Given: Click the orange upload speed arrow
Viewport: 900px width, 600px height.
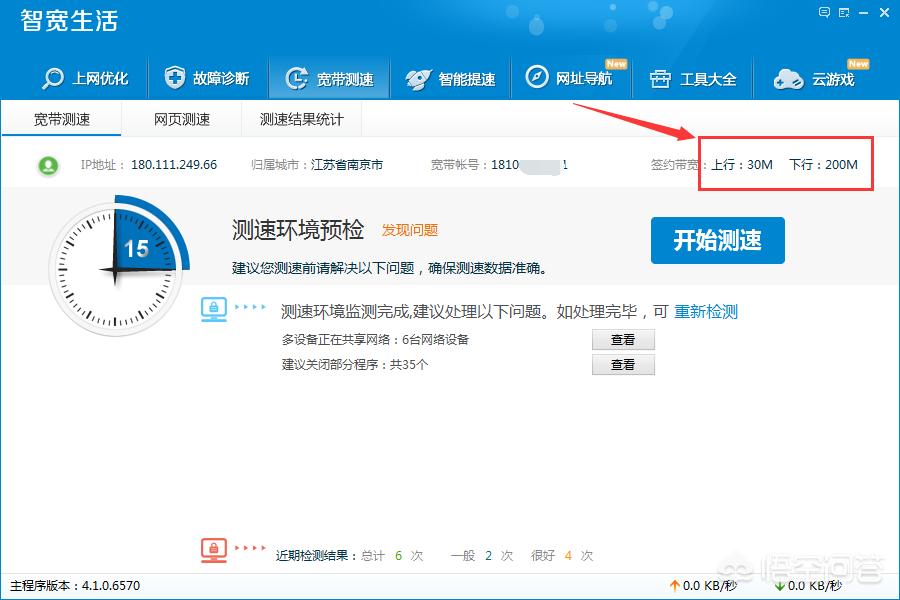Looking at the screenshot, I should 674,586.
